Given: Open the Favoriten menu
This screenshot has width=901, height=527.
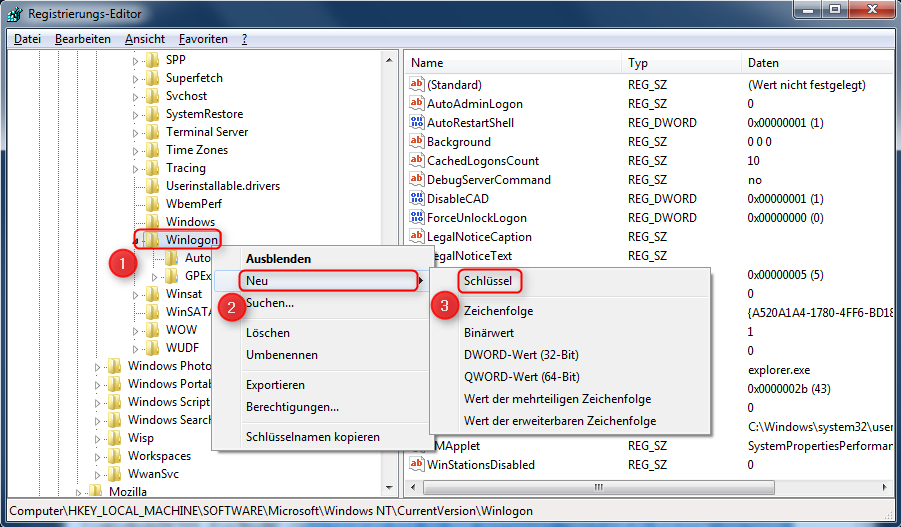Looking at the screenshot, I should (203, 39).
